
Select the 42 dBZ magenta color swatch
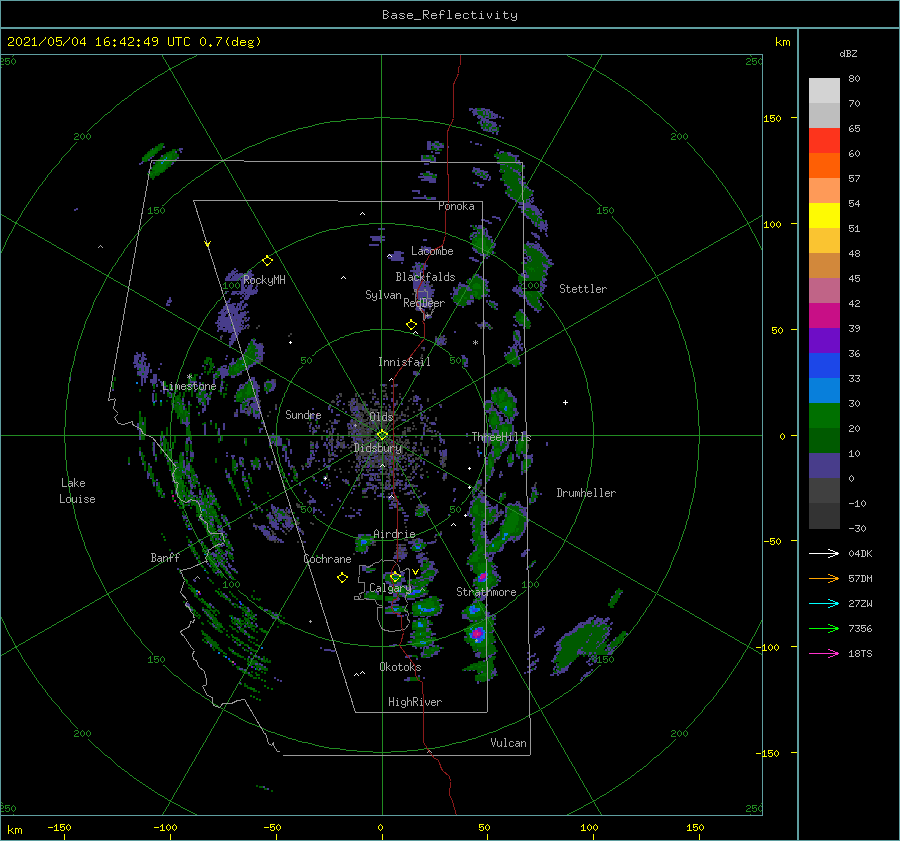click(x=824, y=315)
